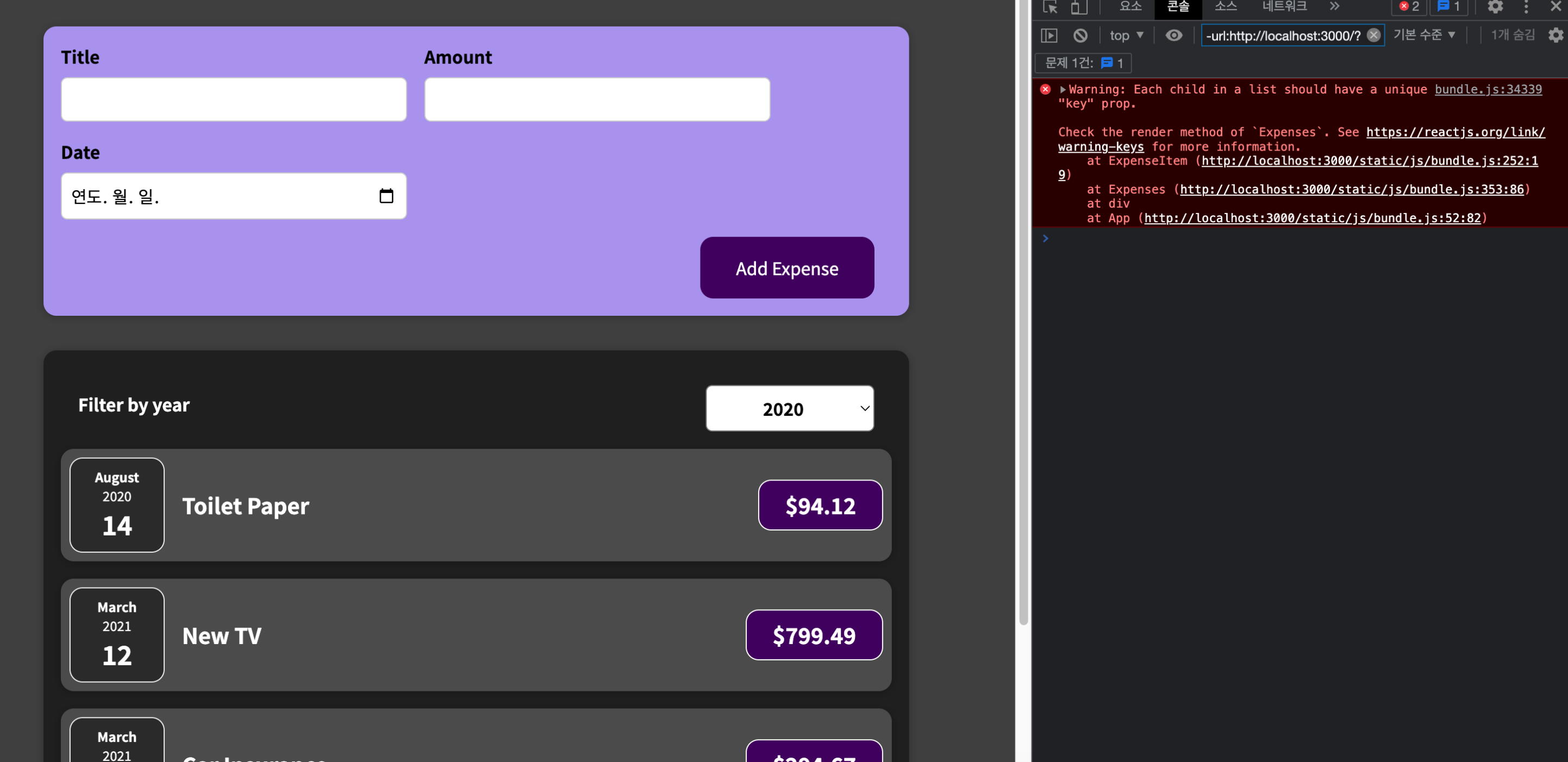Click the Add Expense button
1568x762 pixels.
click(x=786, y=268)
